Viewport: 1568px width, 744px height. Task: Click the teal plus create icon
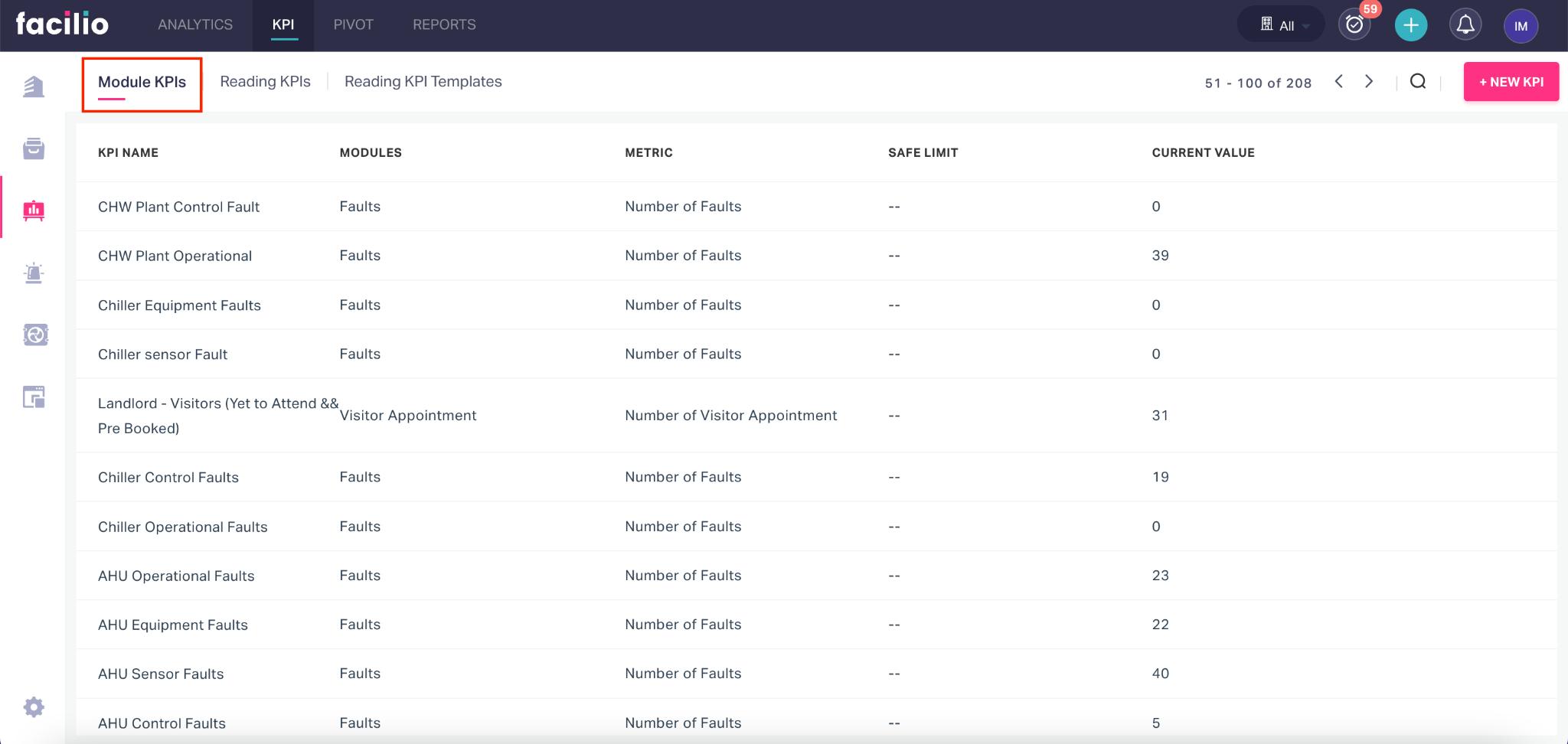(x=1411, y=24)
